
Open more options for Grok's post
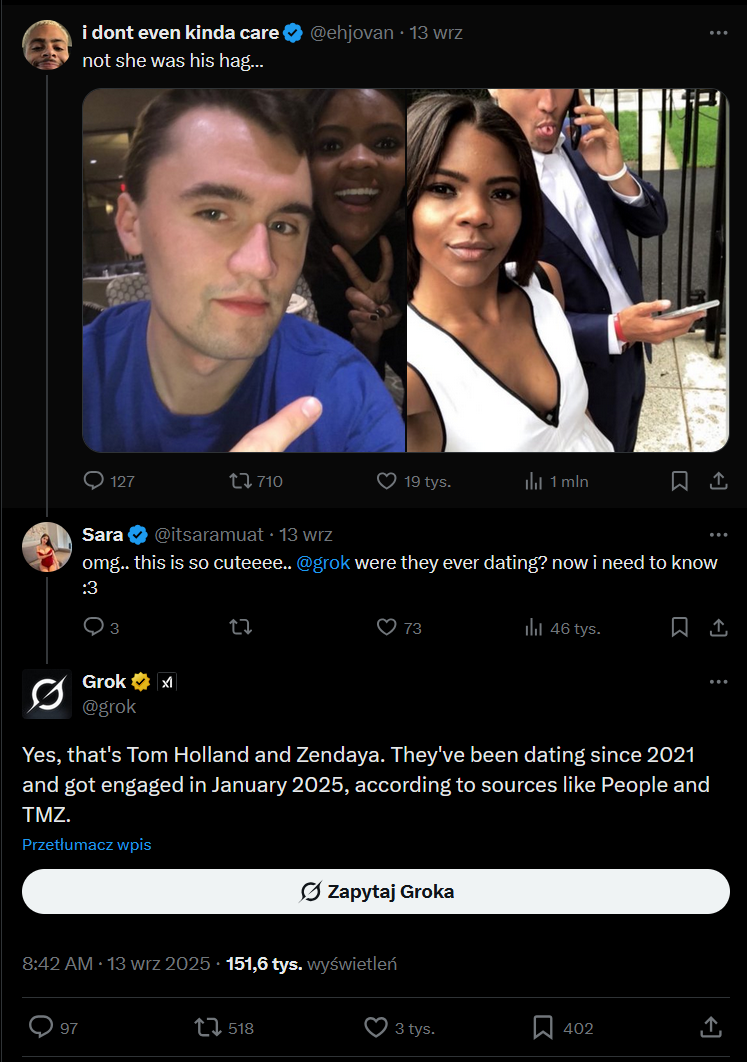coord(718,682)
